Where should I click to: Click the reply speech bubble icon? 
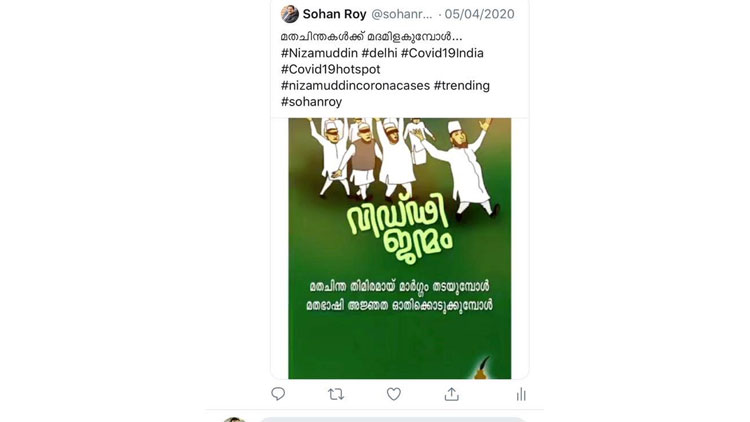[x=278, y=394]
